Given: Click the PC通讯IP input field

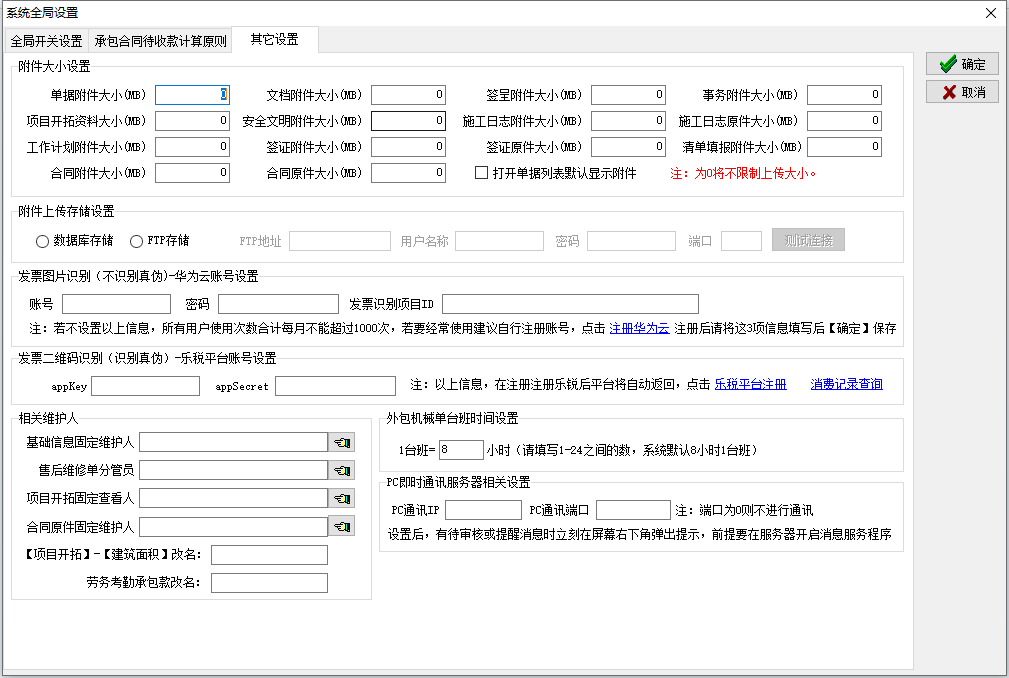Looking at the screenshot, I should [482, 511].
